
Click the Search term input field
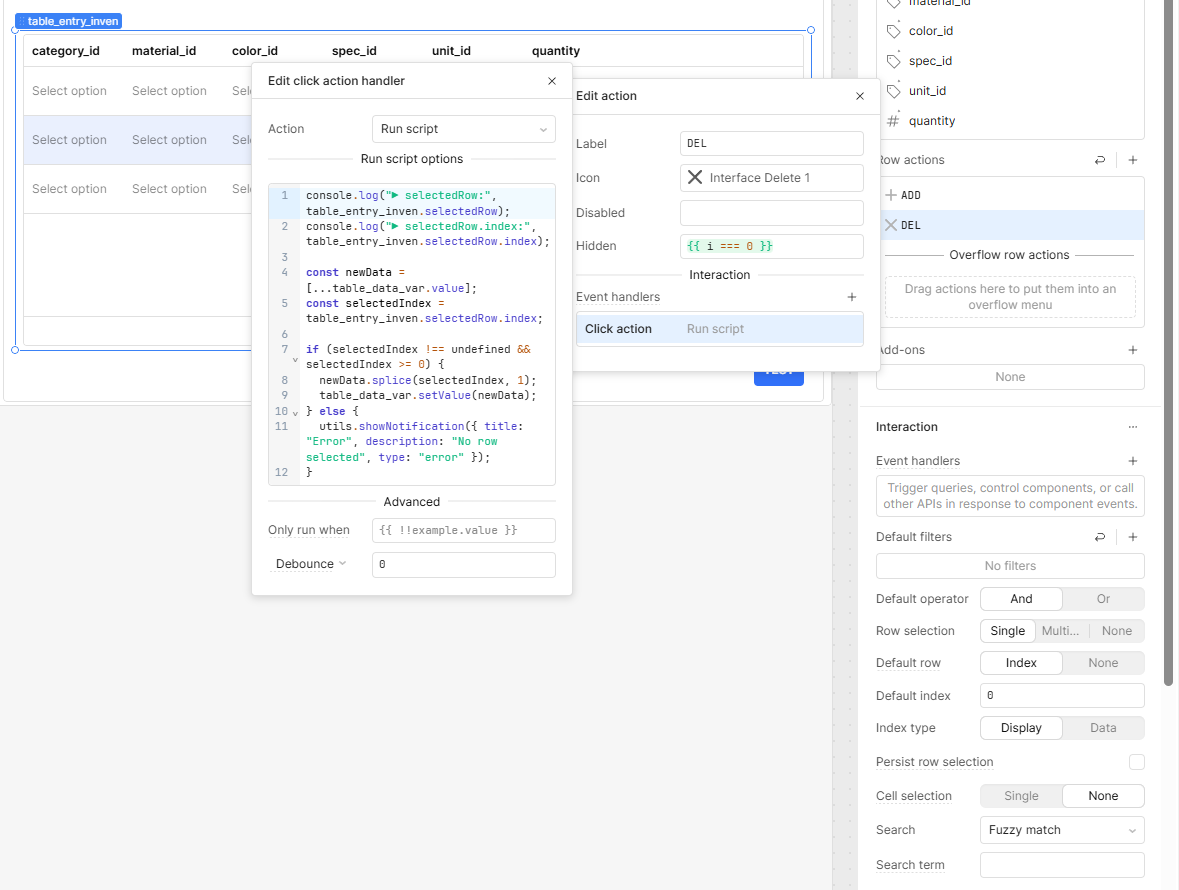(x=1062, y=864)
